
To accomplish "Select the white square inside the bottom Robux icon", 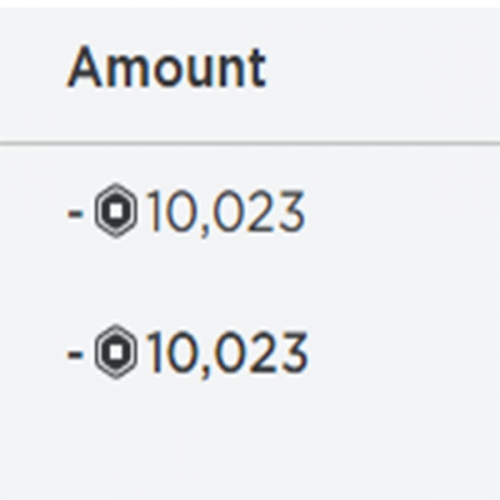I will click(116, 352).
